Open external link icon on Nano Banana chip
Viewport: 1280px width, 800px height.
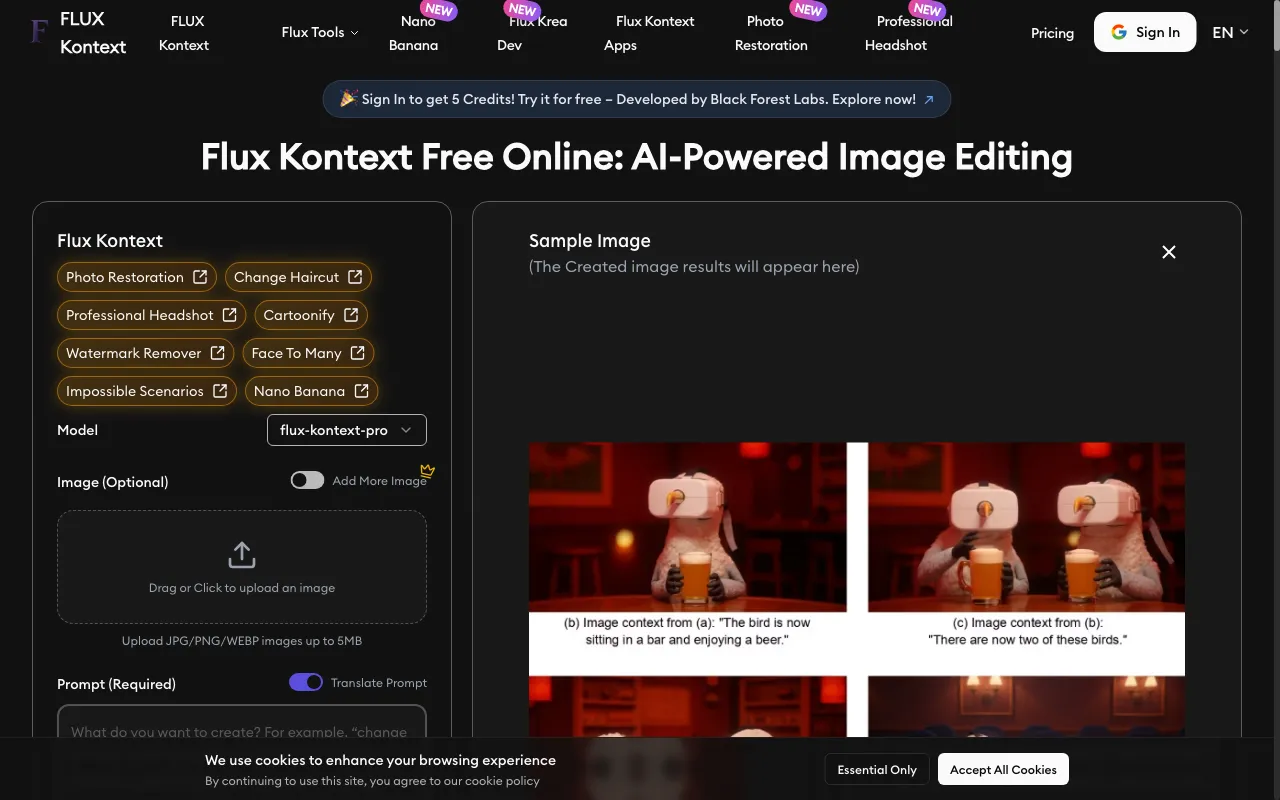(x=361, y=391)
